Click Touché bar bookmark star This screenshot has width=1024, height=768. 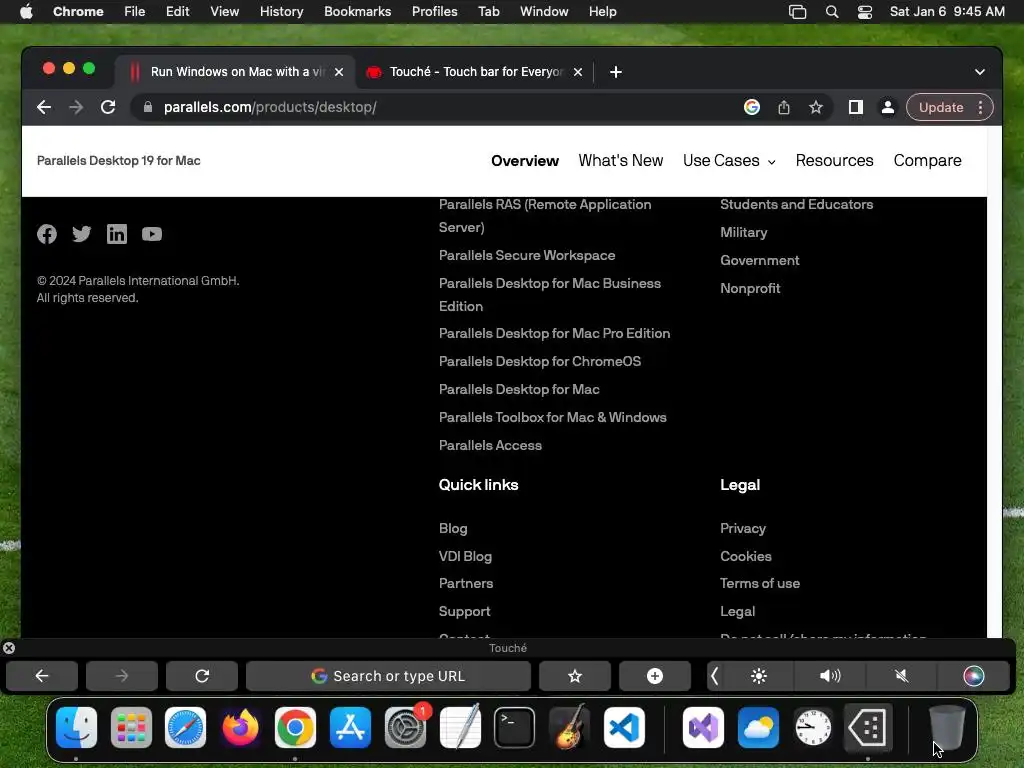575,676
